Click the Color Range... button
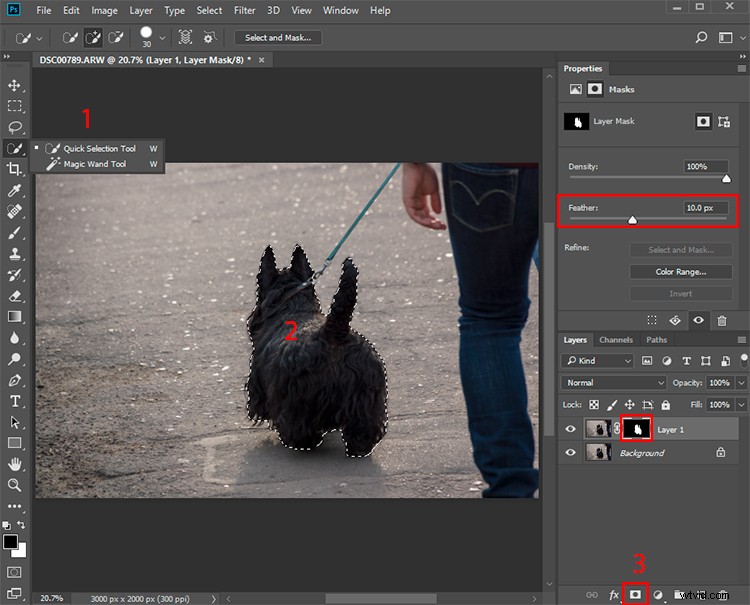This screenshot has height=605, width=750. pos(681,272)
